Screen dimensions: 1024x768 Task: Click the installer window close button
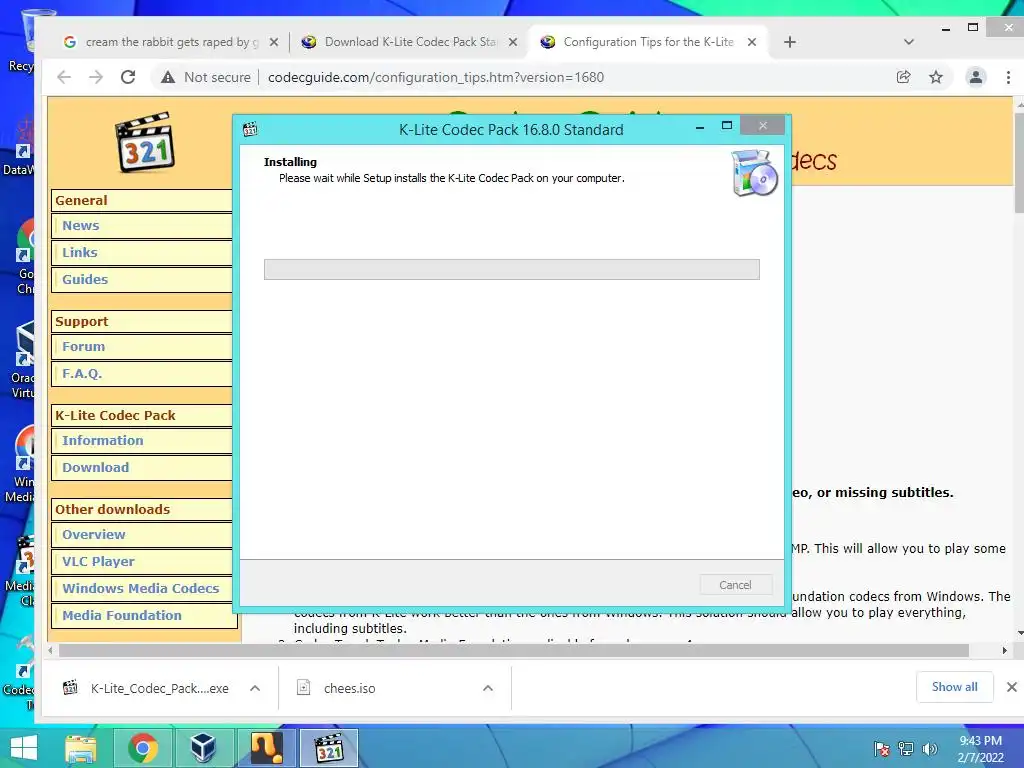(763, 125)
